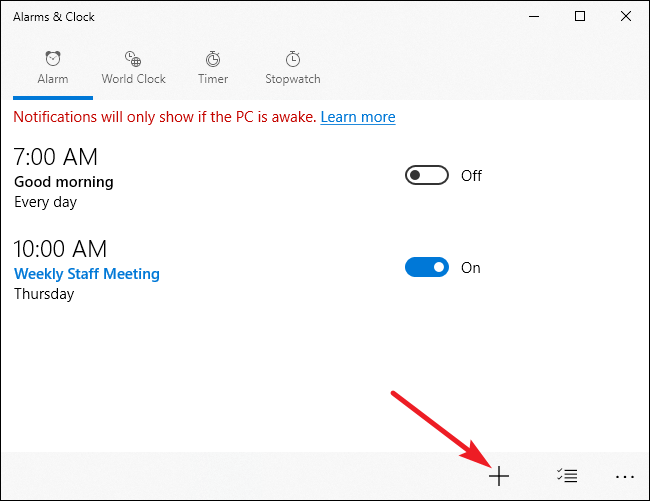650x501 pixels.
Task: Click the Stopwatch icon
Action: [x=293, y=59]
